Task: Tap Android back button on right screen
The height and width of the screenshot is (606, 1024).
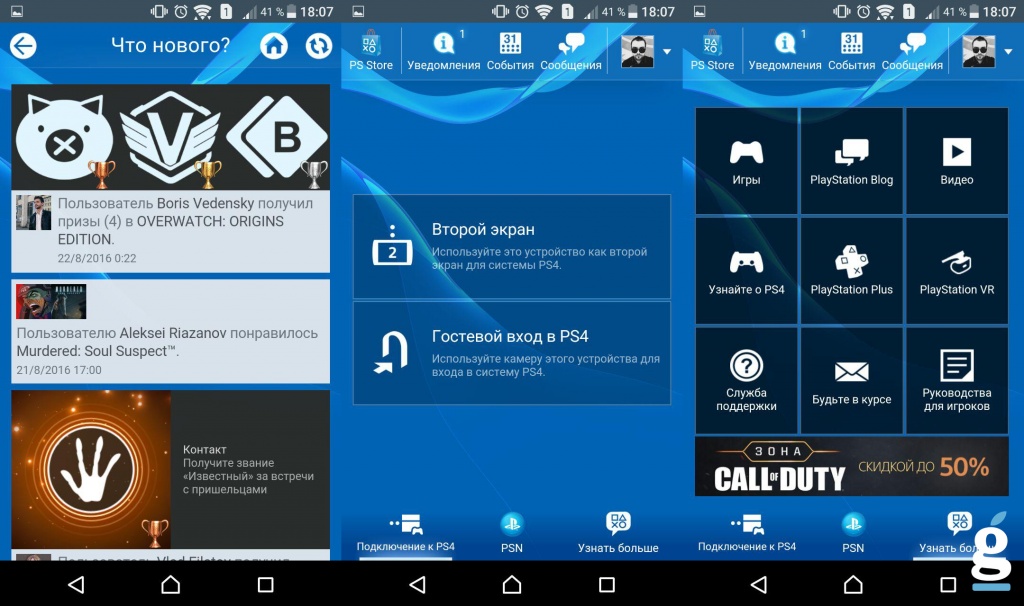Action: pos(759,584)
